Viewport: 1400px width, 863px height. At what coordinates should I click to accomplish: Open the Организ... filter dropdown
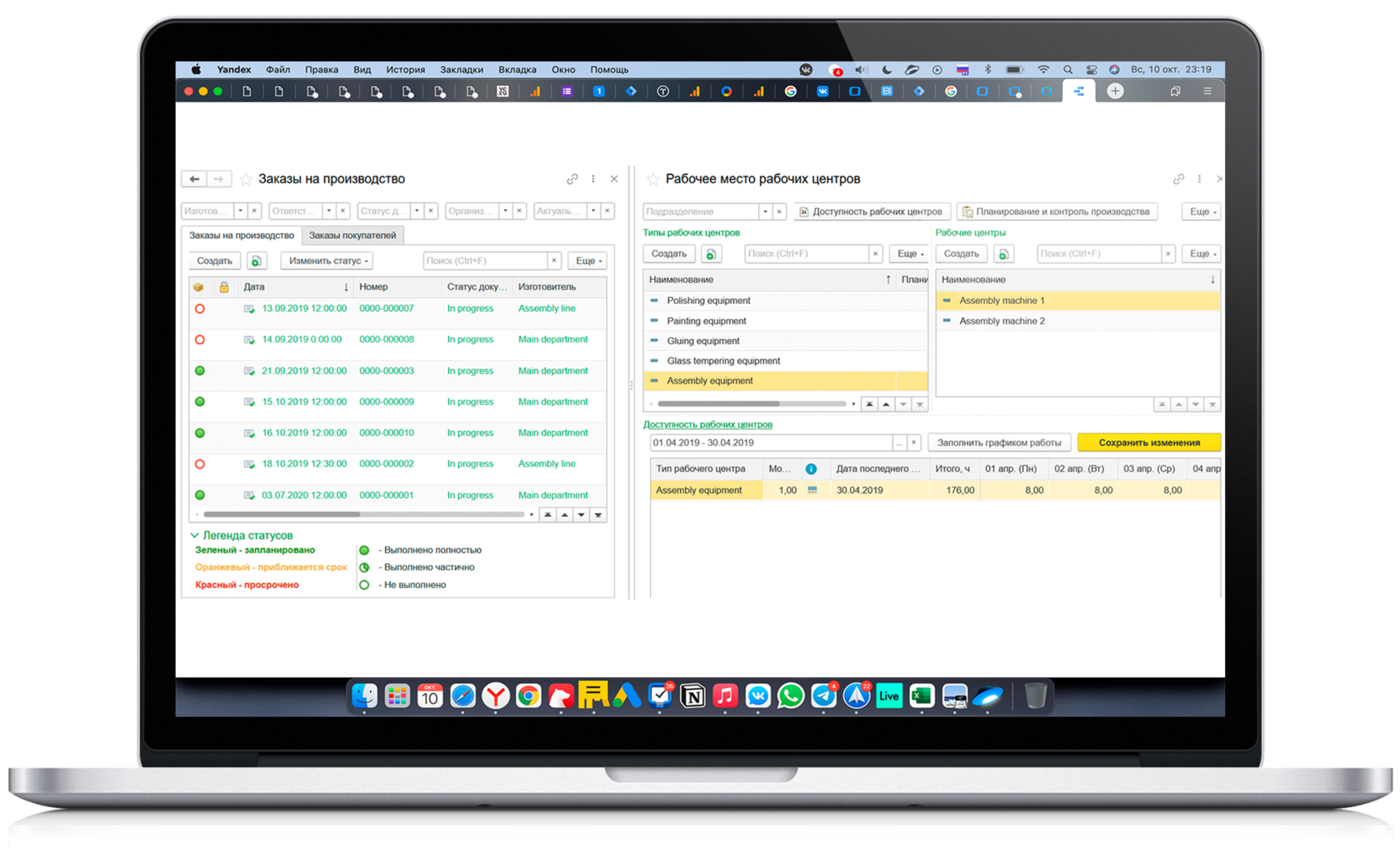pyautogui.click(x=505, y=211)
